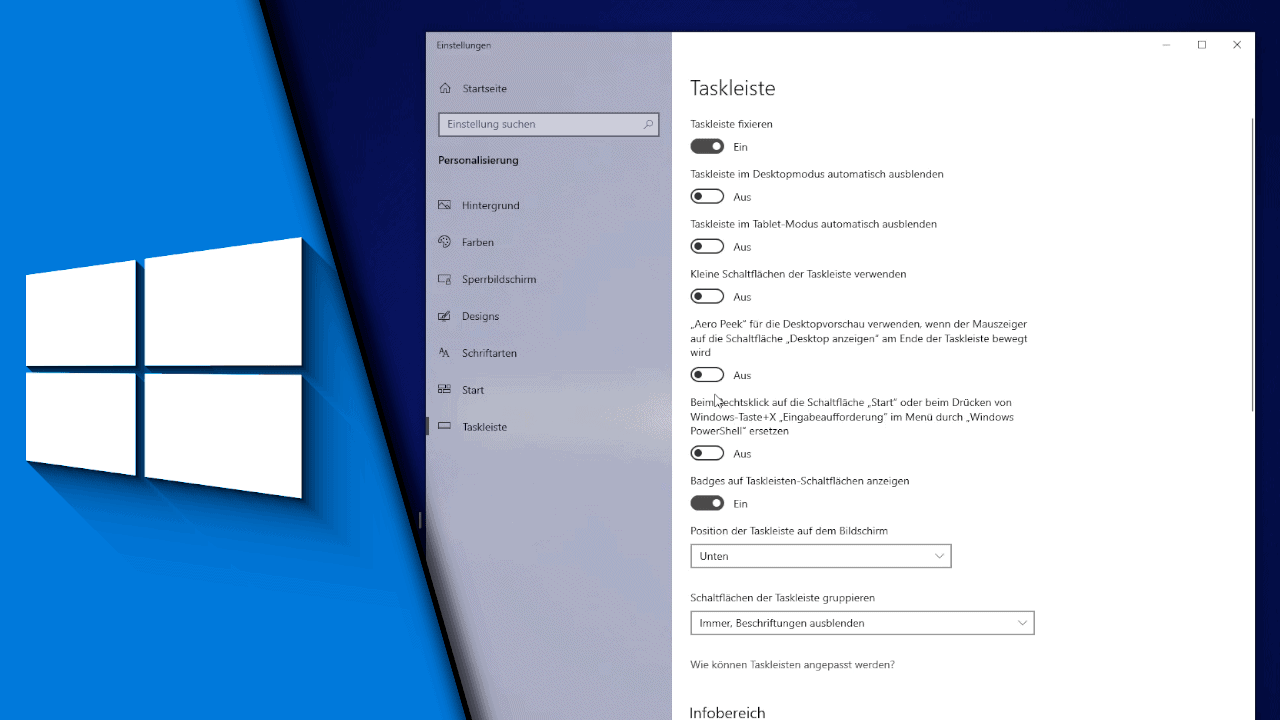Open the 'Schaltflächen der Taskleiste gruppieren' dropdown
The width and height of the screenshot is (1280, 720).
tap(862, 622)
